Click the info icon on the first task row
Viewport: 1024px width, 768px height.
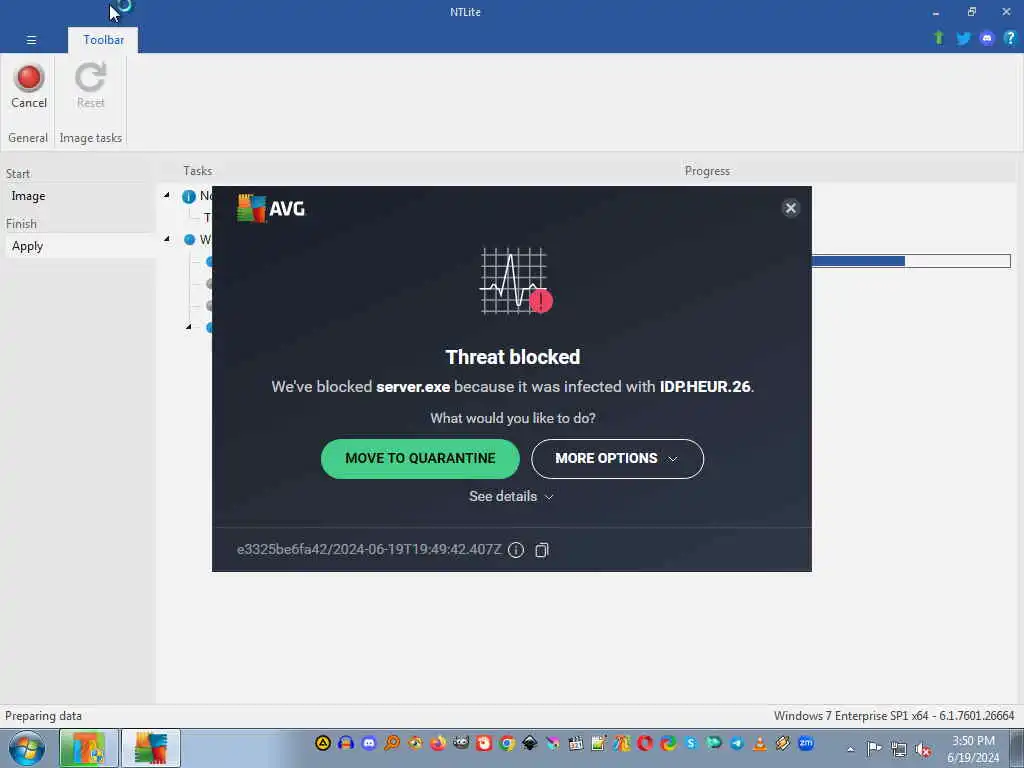click(x=189, y=197)
